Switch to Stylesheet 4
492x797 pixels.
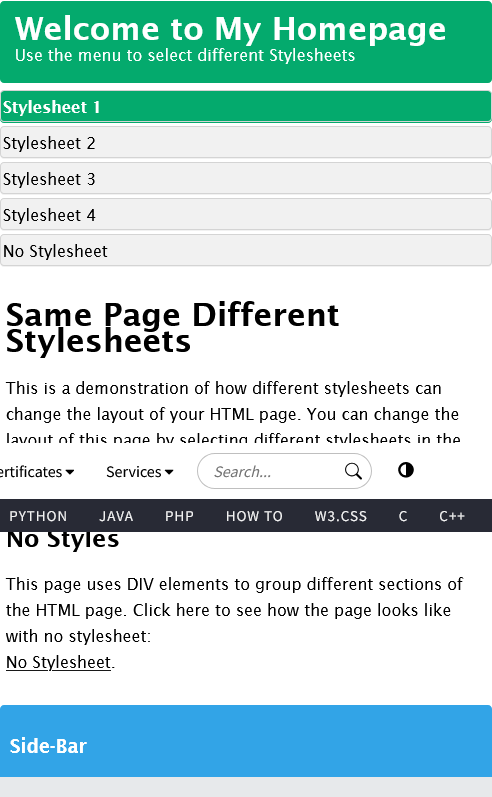point(246,215)
